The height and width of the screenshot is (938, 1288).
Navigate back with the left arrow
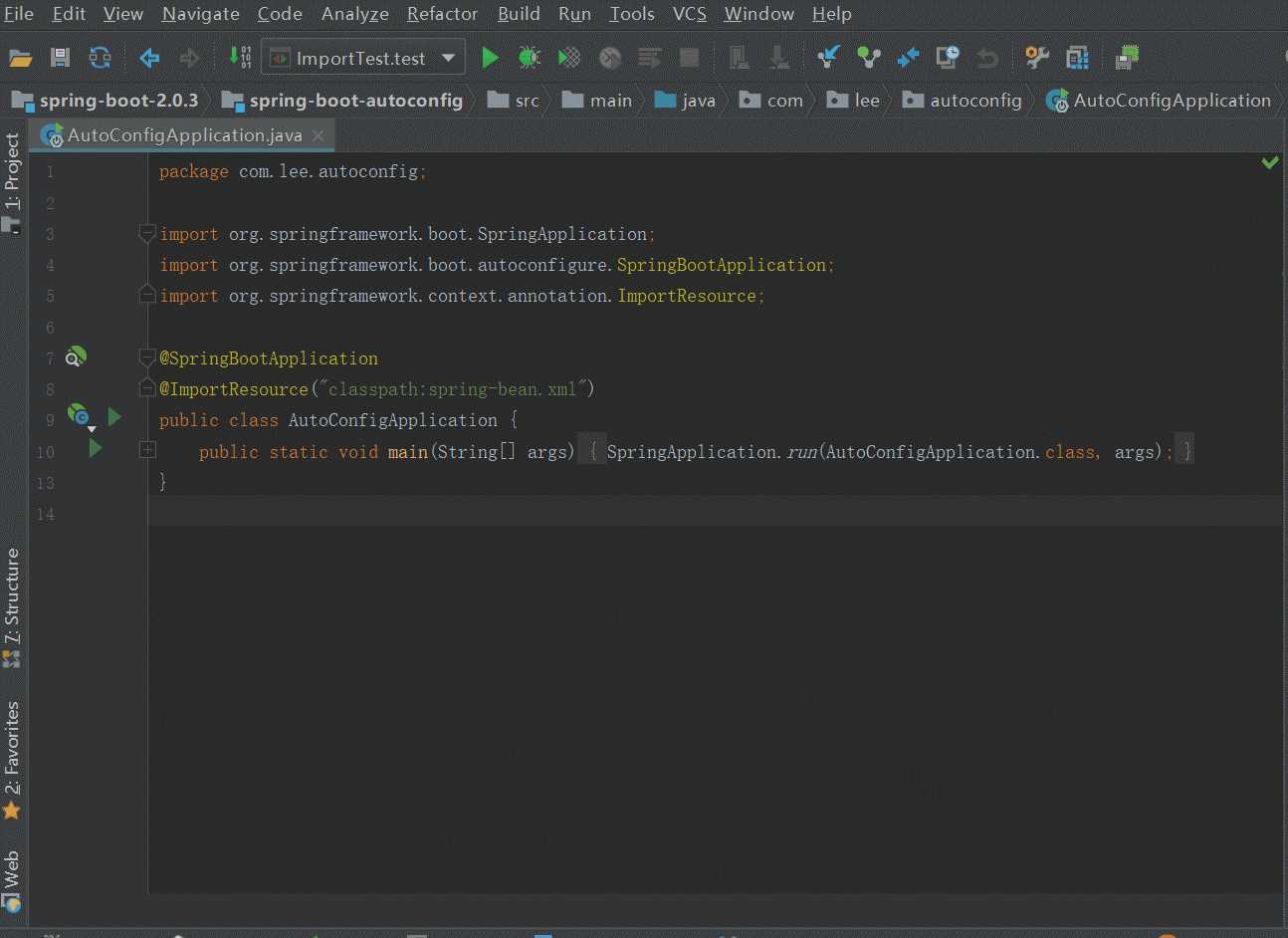click(150, 58)
